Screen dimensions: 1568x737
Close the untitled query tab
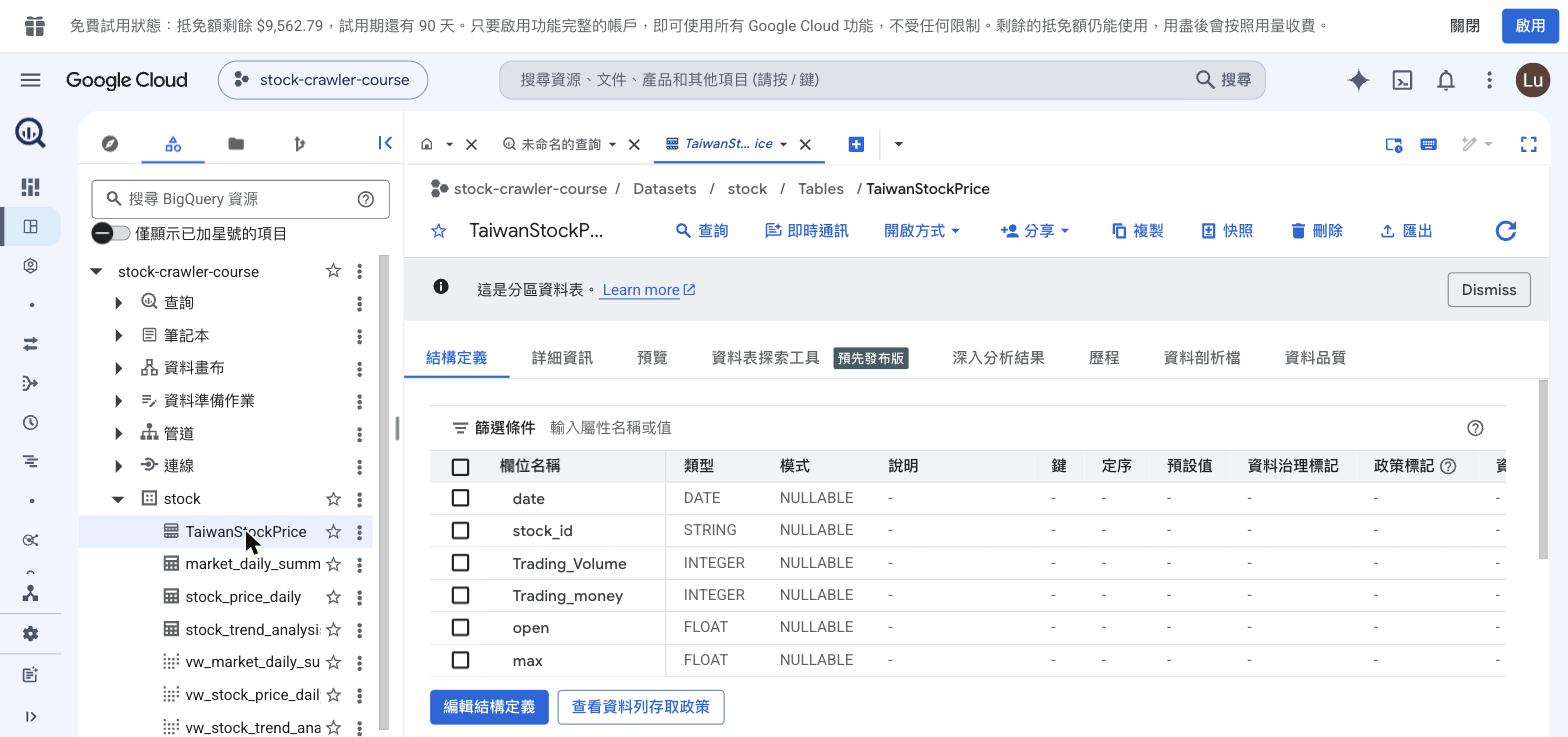pos(634,144)
